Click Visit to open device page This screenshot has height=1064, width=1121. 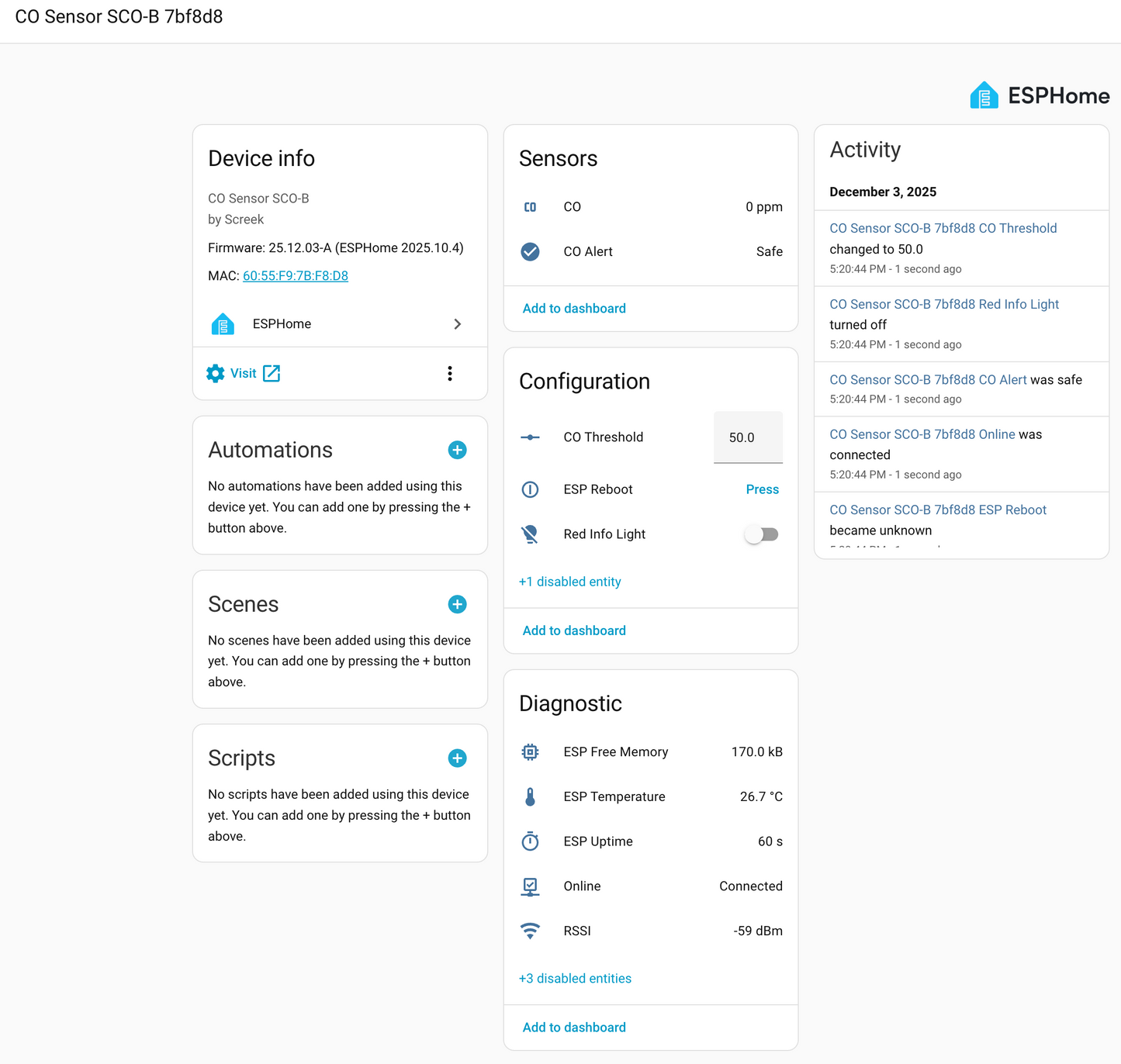click(x=244, y=374)
